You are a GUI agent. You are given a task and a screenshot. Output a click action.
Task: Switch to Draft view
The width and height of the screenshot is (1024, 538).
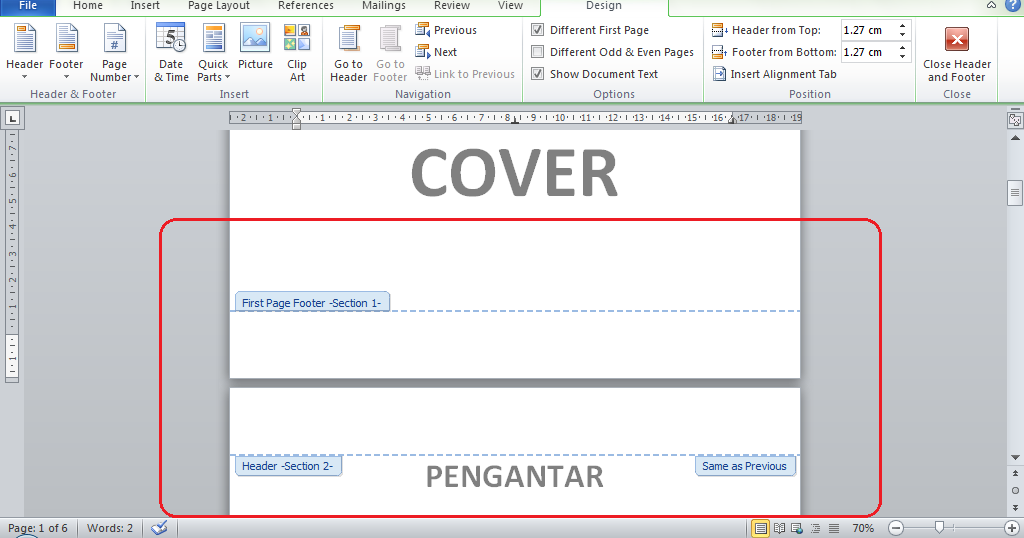point(833,528)
